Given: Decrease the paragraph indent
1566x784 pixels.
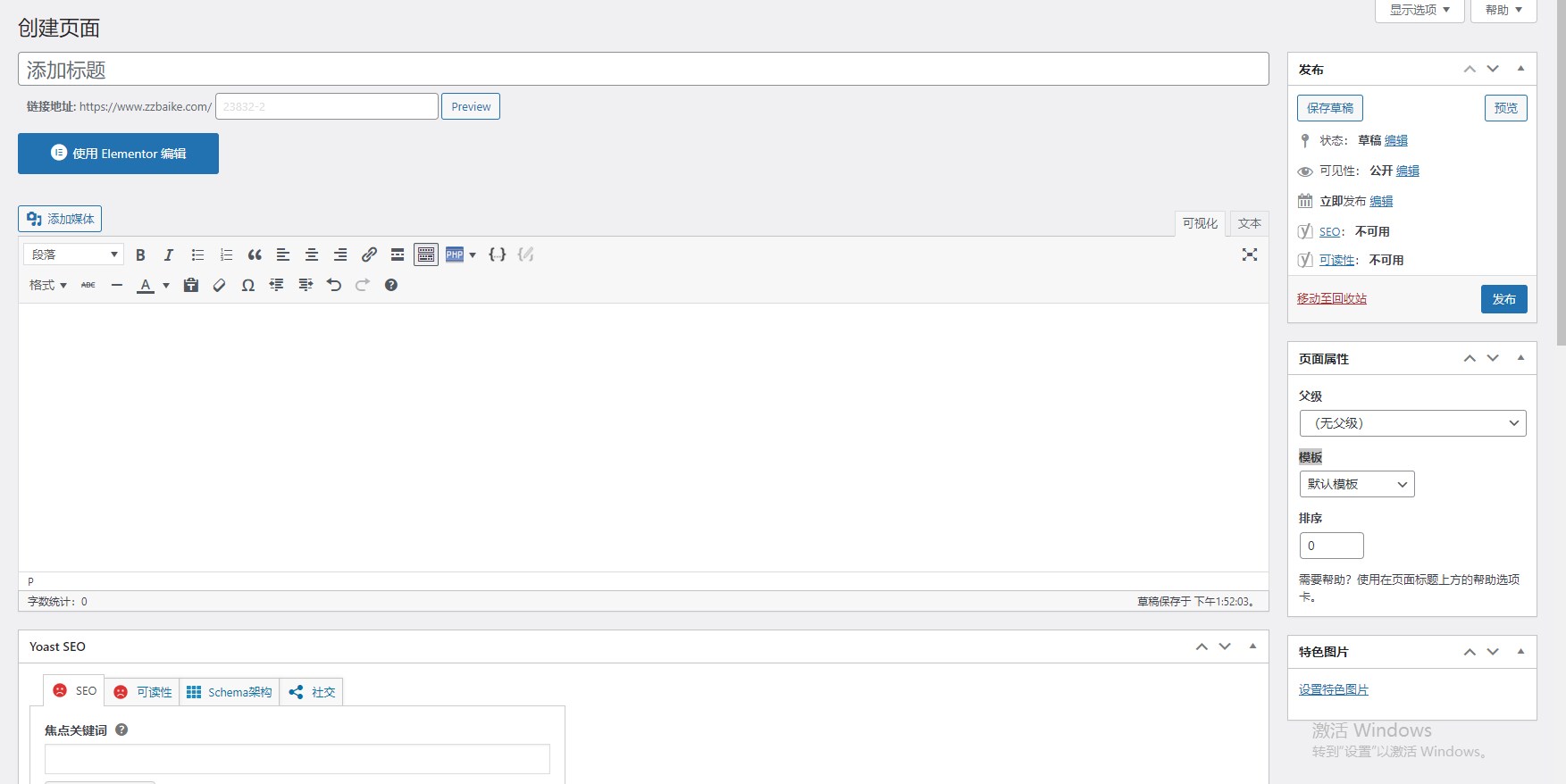Looking at the screenshot, I should pos(277,286).
